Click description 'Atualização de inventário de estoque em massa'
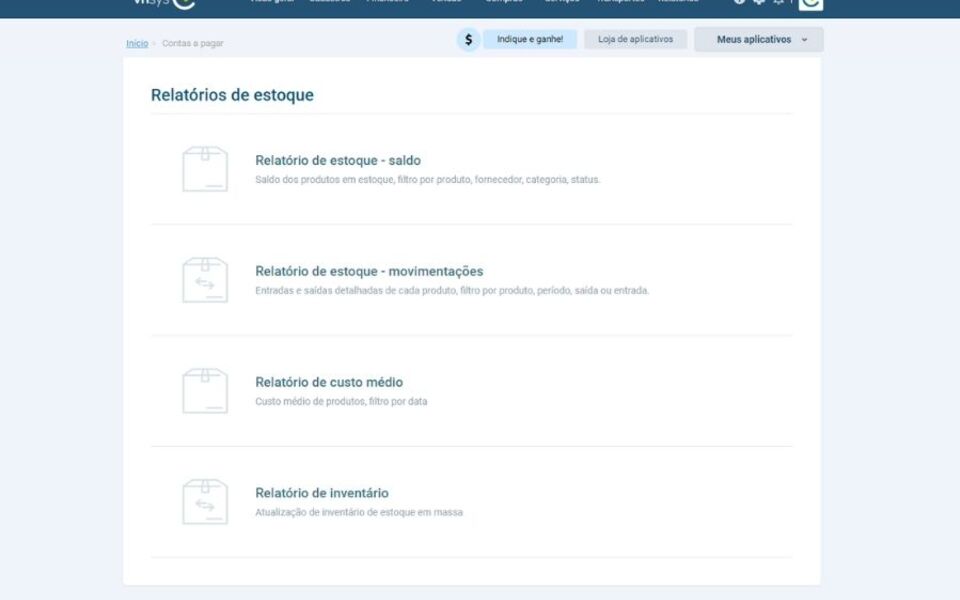Image resolution: width=960 pixels, height=600 pixels. (x=359, y=512)
